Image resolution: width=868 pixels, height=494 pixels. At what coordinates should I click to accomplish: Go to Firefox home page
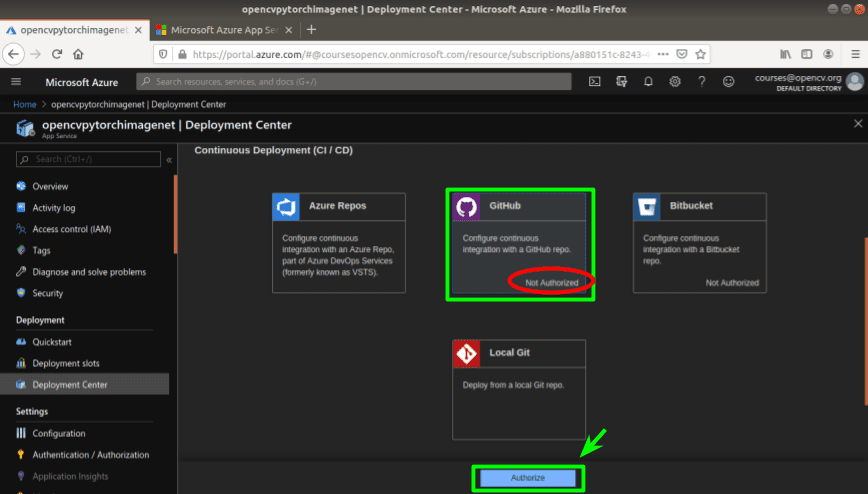pyautogui.click(x=78, y=54)
